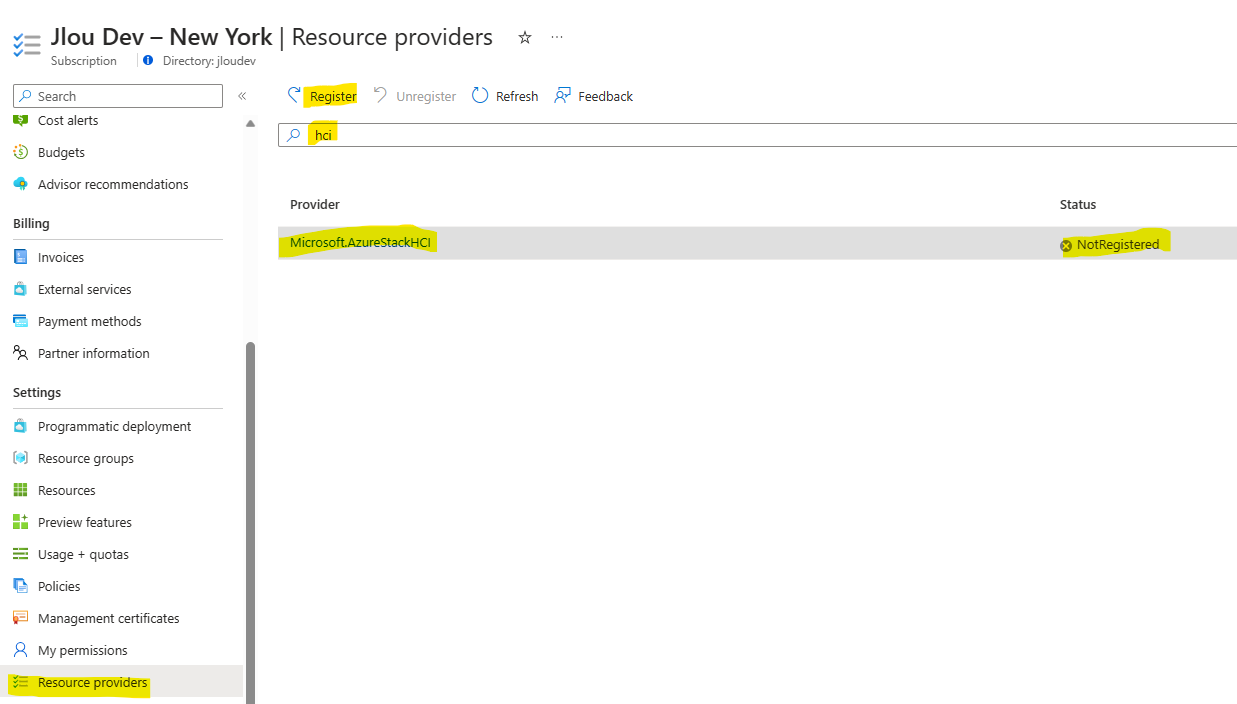Click the Programmatic deployment icon
The width and height of the screenshot is (1237, 704).
[20, 426]
